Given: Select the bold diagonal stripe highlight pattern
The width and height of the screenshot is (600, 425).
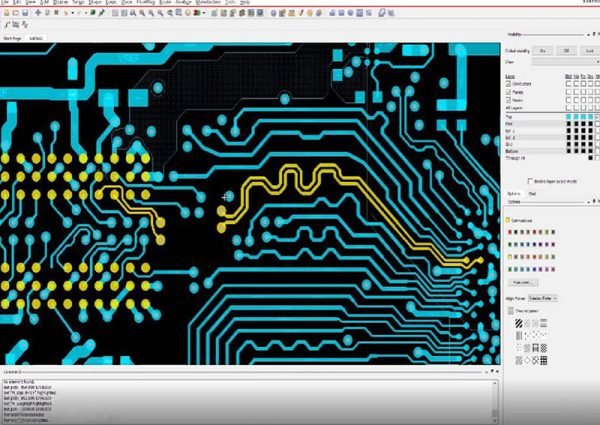Looking at the screenshot, I should [x=519, y=324].
